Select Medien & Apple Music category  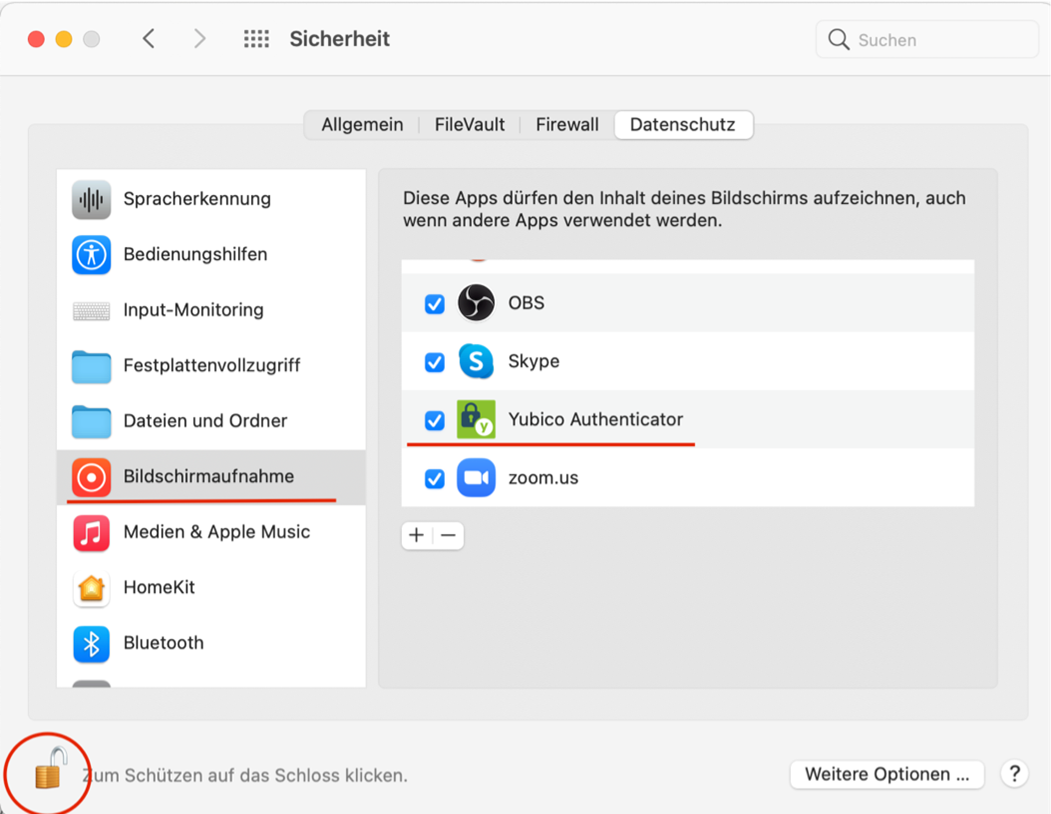[216, 532]
